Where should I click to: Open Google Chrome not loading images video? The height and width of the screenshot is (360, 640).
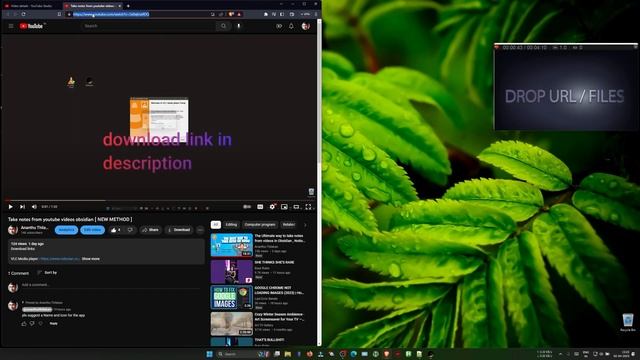(231, 298)
